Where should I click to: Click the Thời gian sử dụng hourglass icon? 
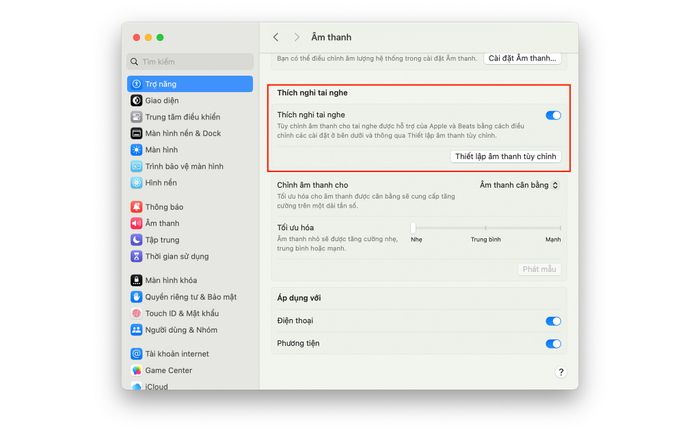coord(137,256)
